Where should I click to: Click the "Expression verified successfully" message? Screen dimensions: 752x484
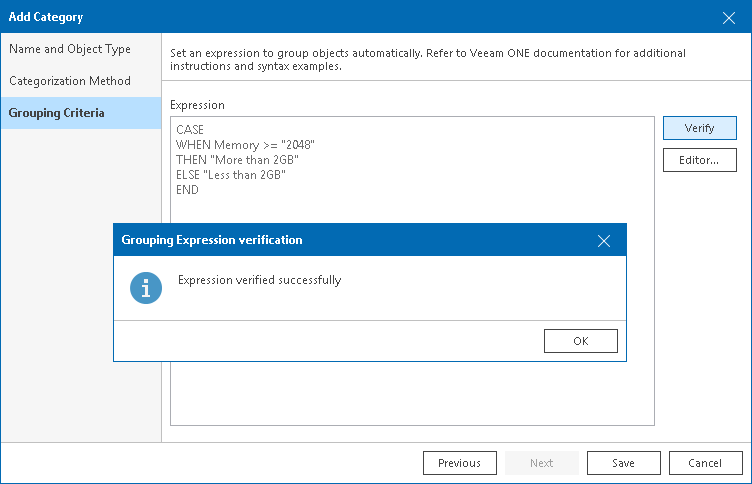point(259,280)
